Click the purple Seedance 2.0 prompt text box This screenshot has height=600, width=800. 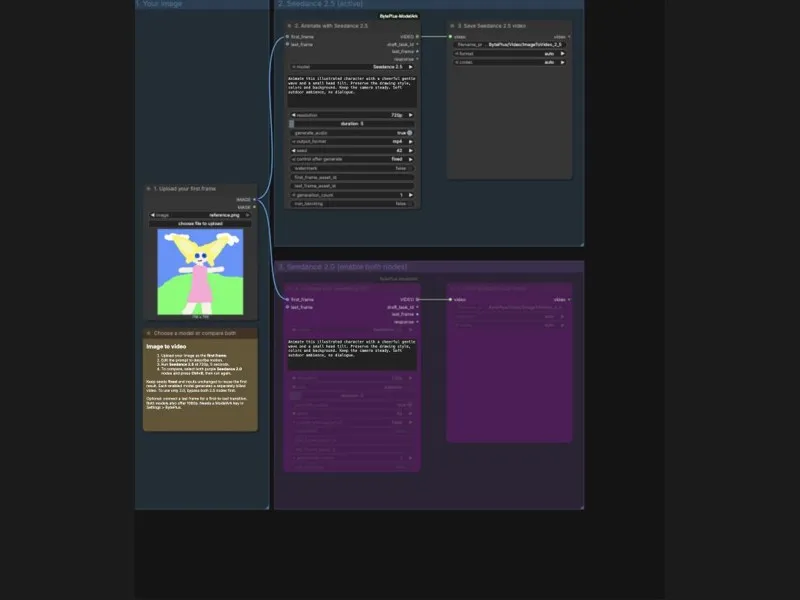point(352,354)
